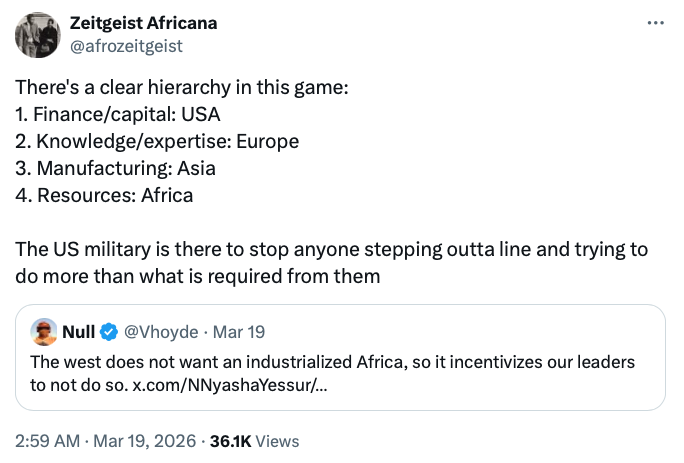This screenshot has width=684, height=463.
Task: Open the Zeitgeist Africana display name
Action: [143, 23]
